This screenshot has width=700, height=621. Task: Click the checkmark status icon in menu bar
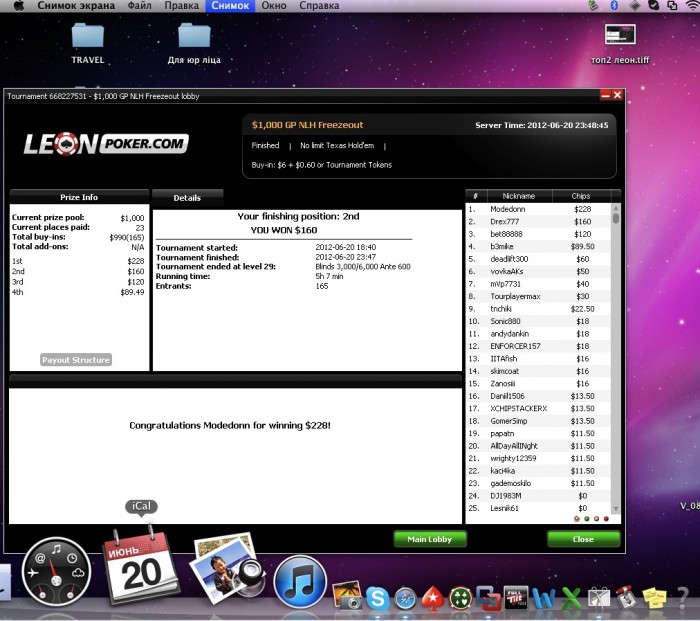[654, 5]
